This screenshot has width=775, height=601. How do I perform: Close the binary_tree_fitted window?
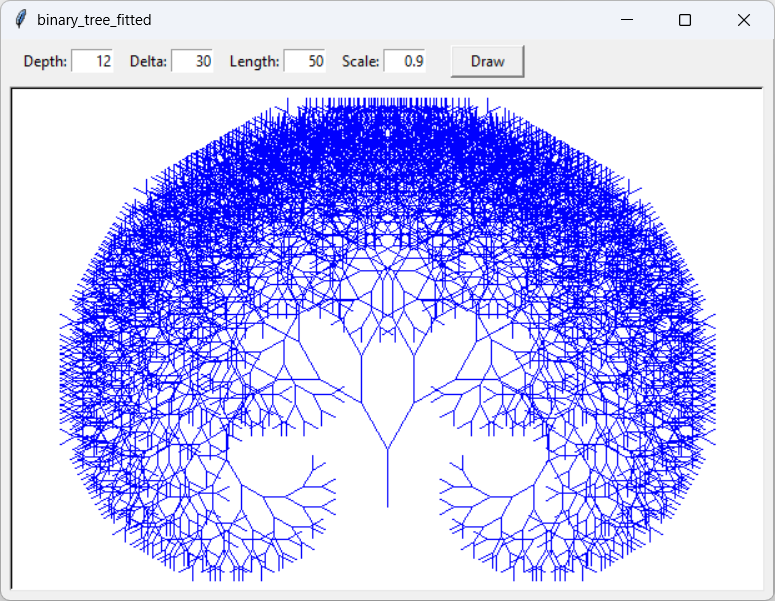tap(743, 20)
